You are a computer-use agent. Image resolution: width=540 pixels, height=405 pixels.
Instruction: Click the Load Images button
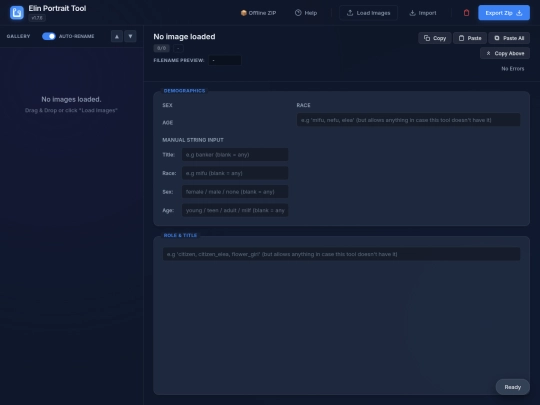tap(368, 13)
